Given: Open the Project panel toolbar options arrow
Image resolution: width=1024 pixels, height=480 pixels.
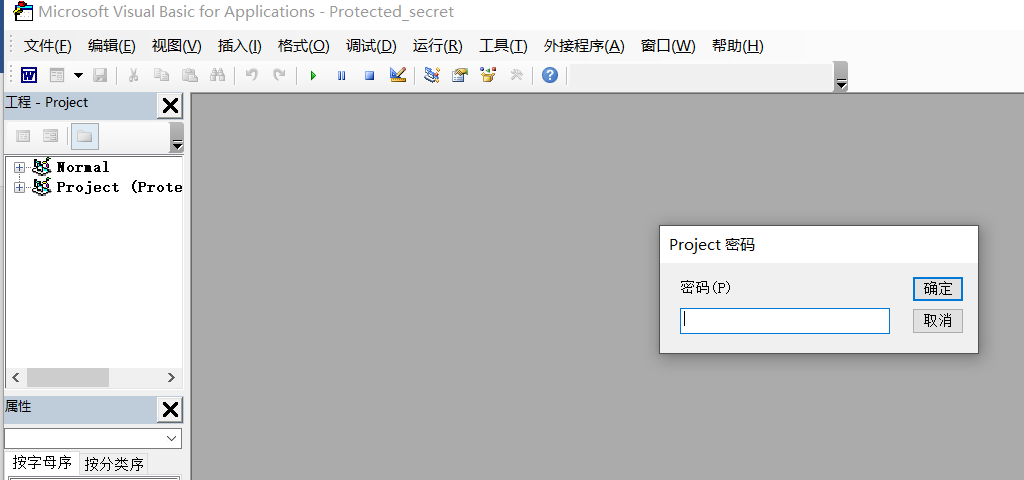Looking at the screenshot, I should pos(177,137).
